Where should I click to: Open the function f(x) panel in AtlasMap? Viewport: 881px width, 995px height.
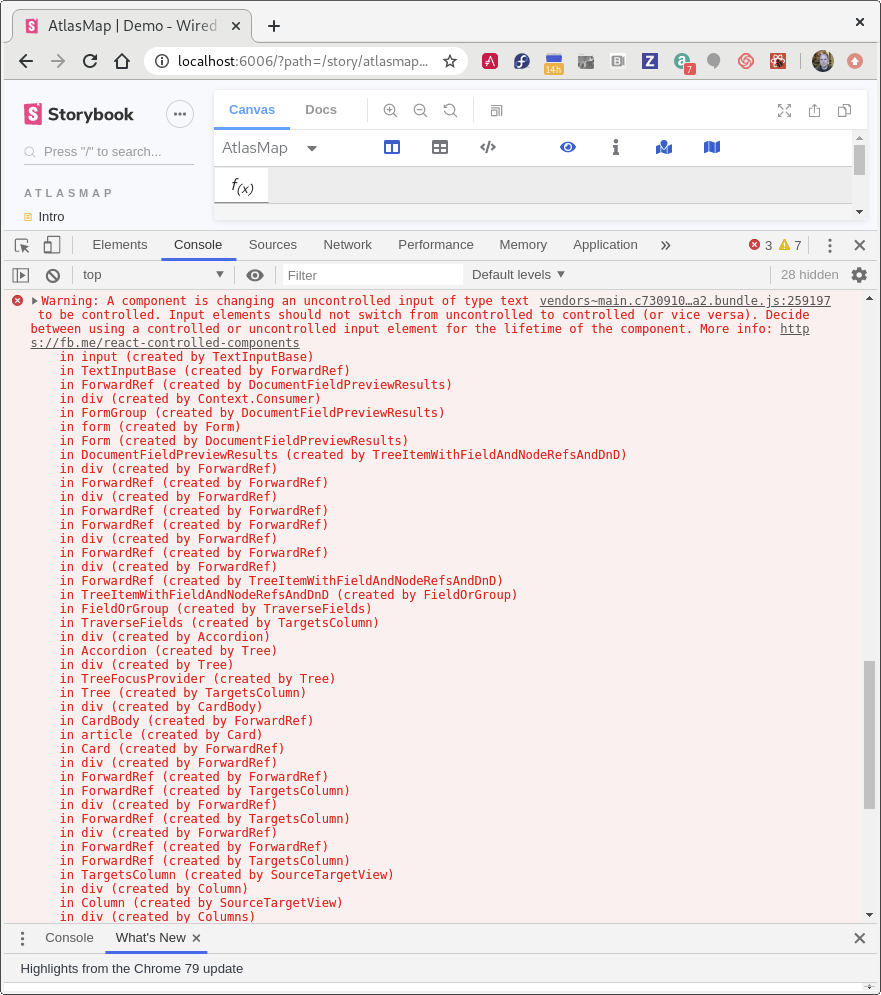click(240, 184)
